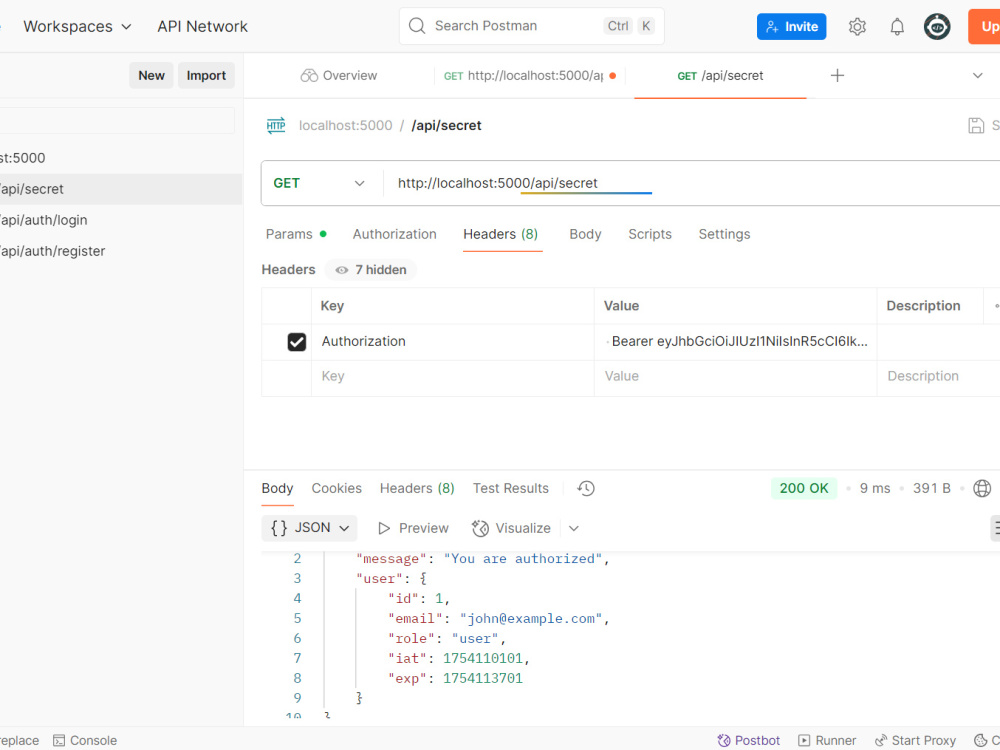
Task: Open the GET method dropdown
Action: pos(319,183)
